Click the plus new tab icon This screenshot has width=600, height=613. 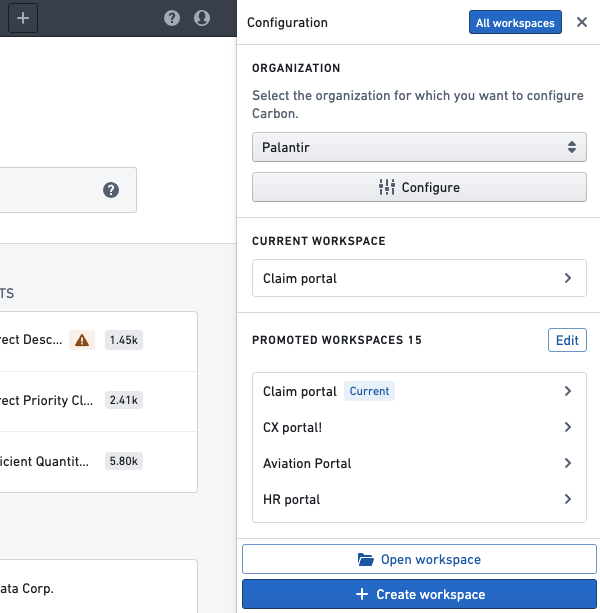(23, 18)
